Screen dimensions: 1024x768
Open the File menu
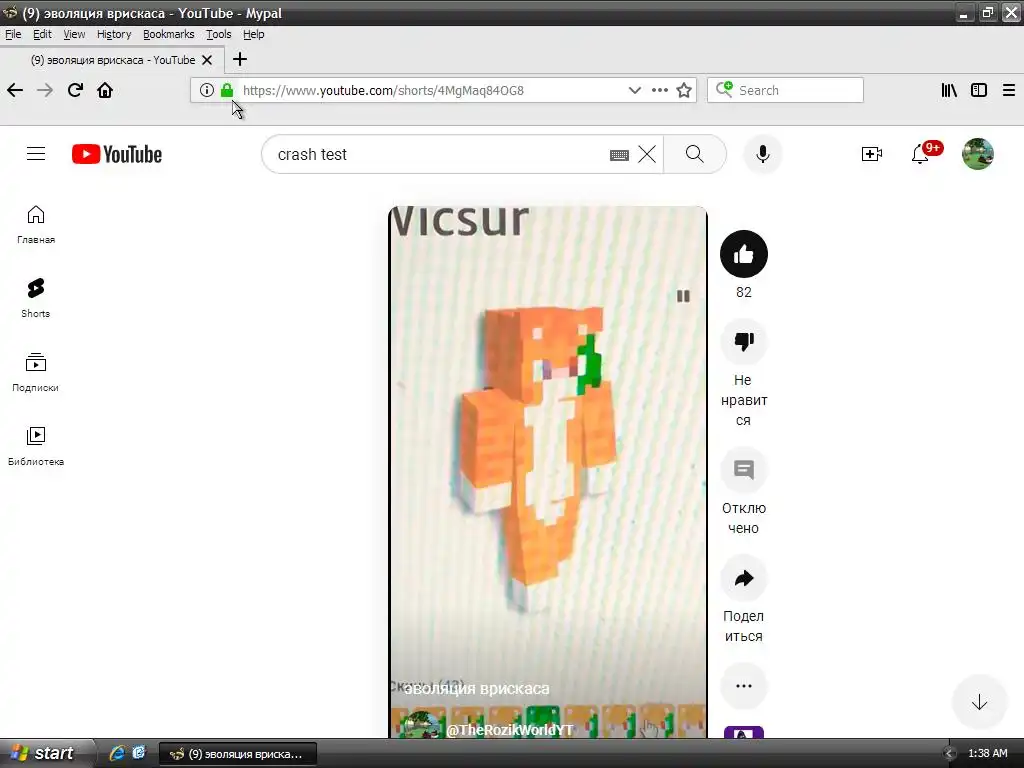point(13,34)
